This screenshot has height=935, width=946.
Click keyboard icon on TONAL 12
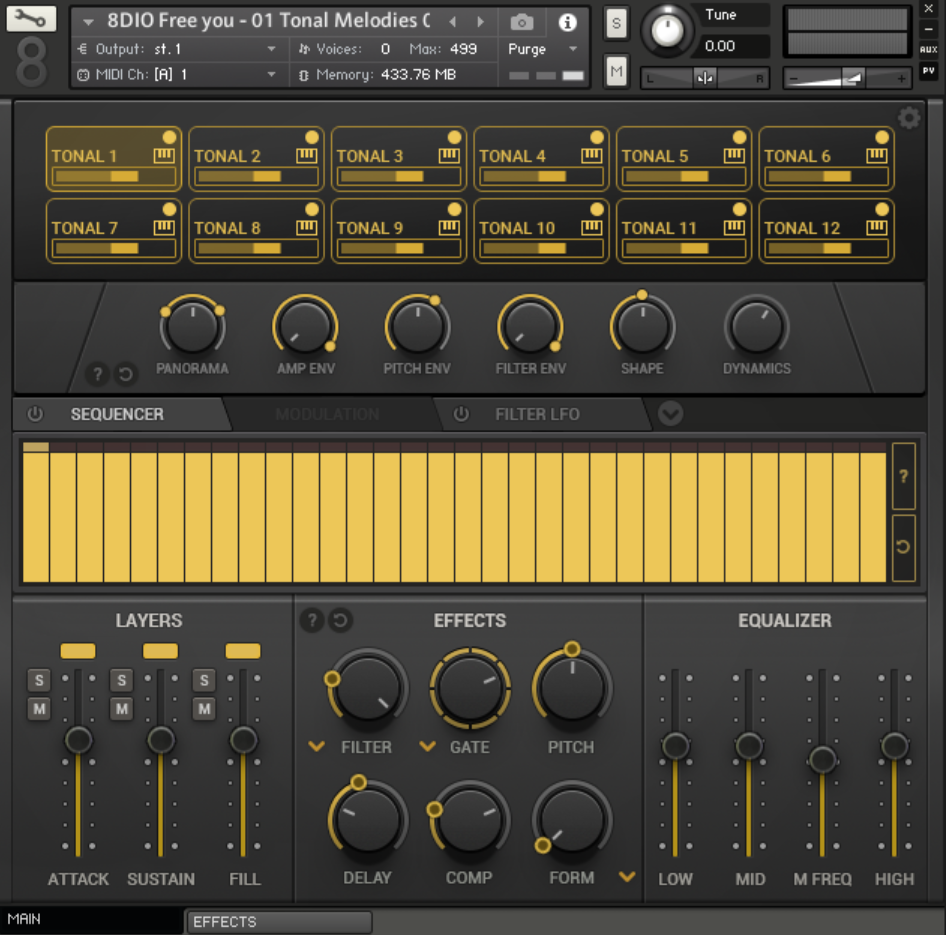[877, 228]
